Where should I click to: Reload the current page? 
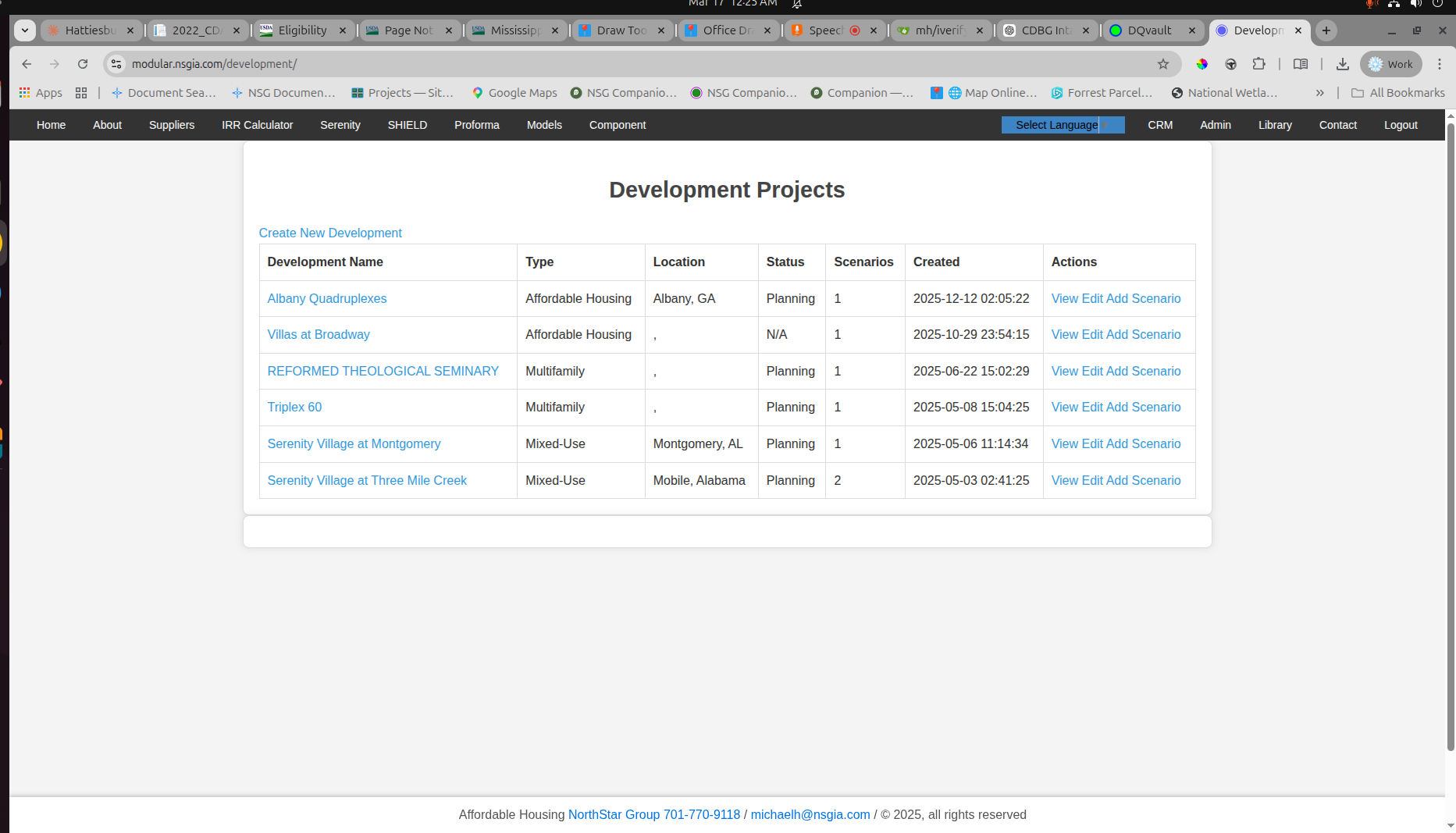pyautogui.click(x=84, y=64)
